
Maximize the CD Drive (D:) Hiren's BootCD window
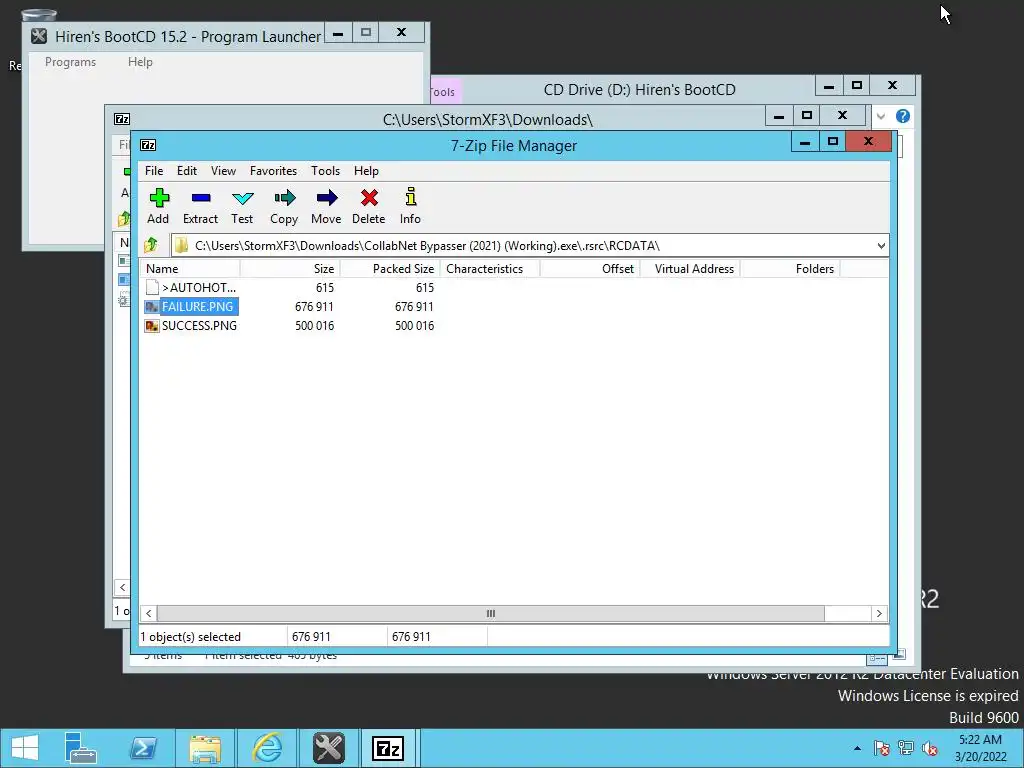click(857, 86)
